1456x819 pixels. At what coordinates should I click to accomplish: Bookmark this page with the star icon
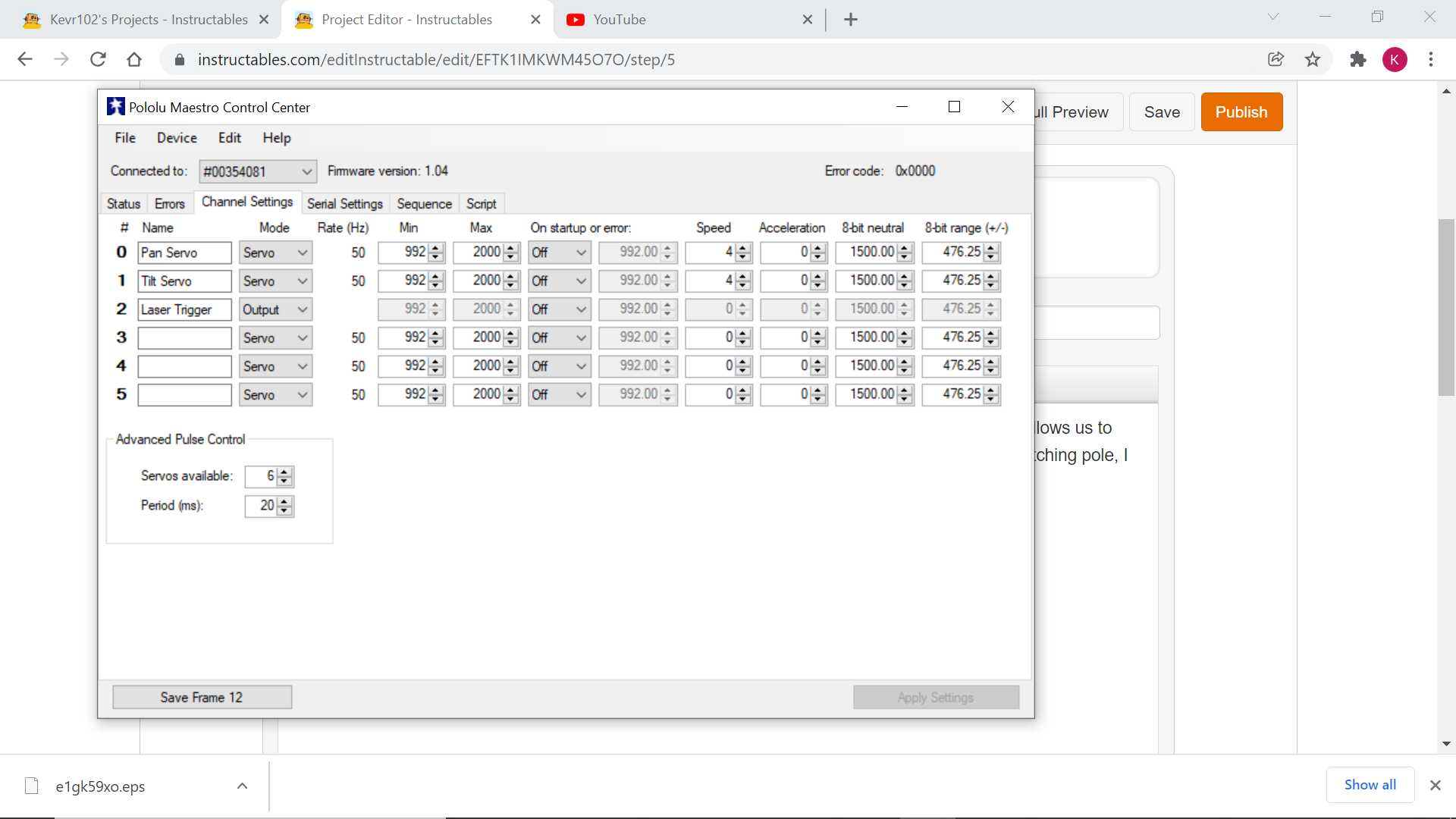[x=1313, y=59]
